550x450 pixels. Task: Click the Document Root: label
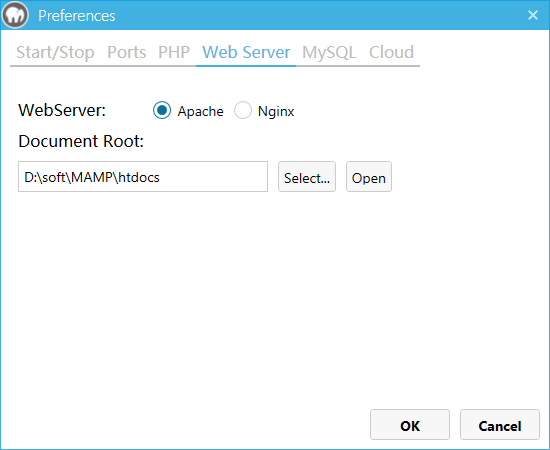pos(81,141)
